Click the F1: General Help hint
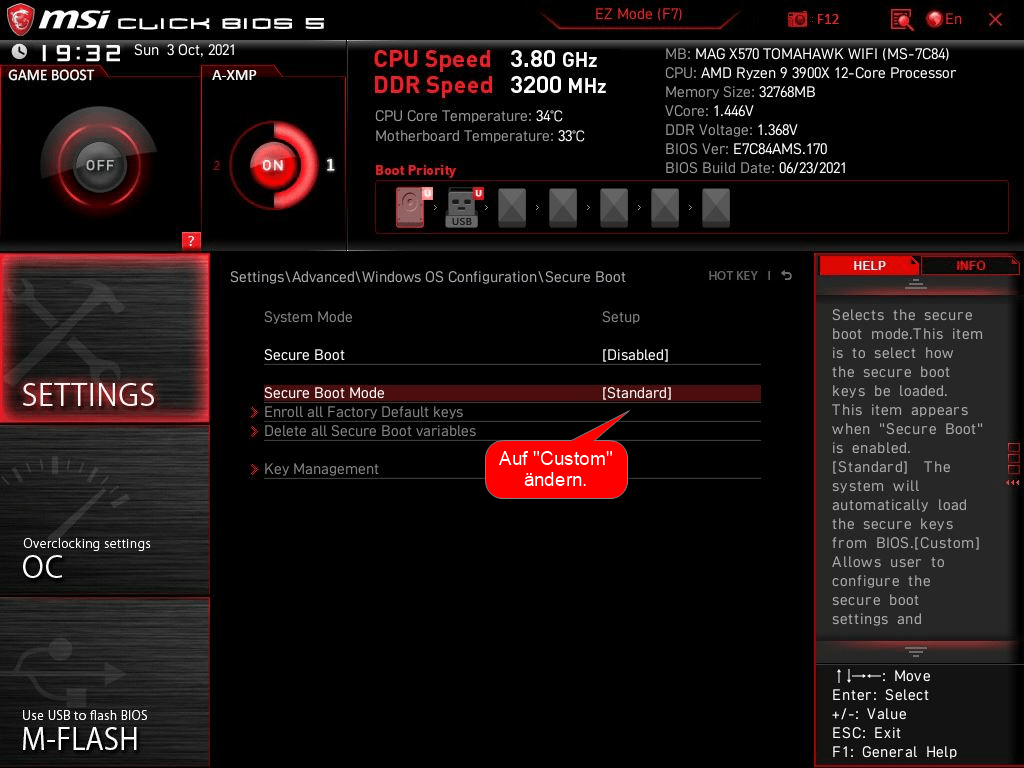Image resolution: width=1024 pixels, height=768 pixels. [x=894, y=752]
